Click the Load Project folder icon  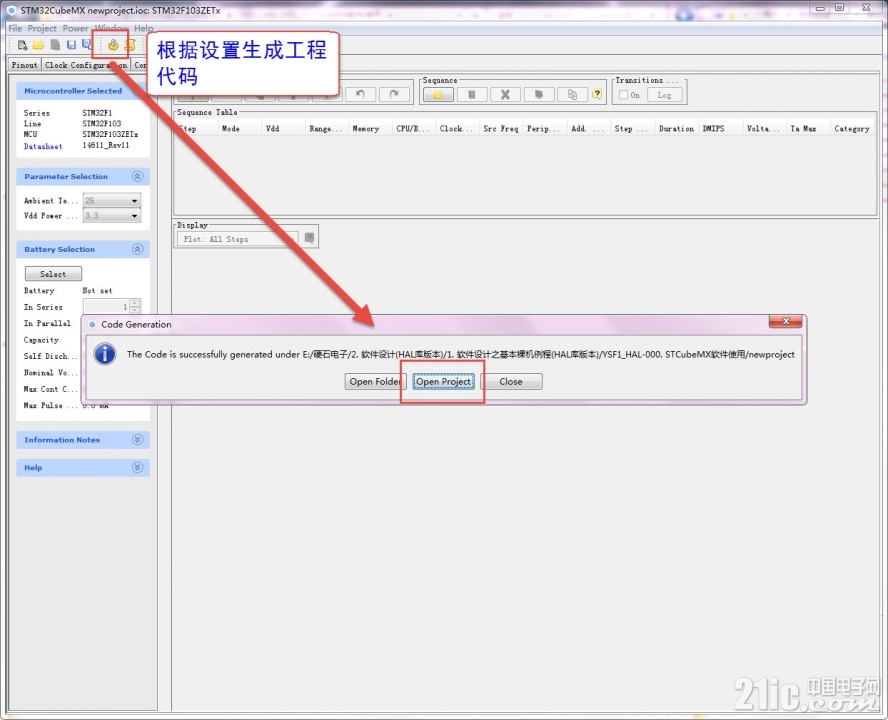[39, 45]
